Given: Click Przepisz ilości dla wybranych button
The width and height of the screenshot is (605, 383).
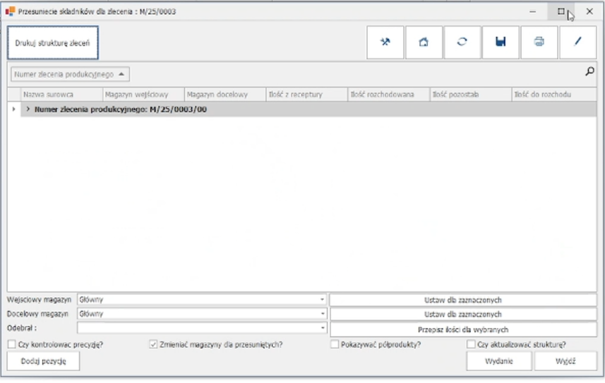Looking at the screenshot, I should (x=463, y=330).
